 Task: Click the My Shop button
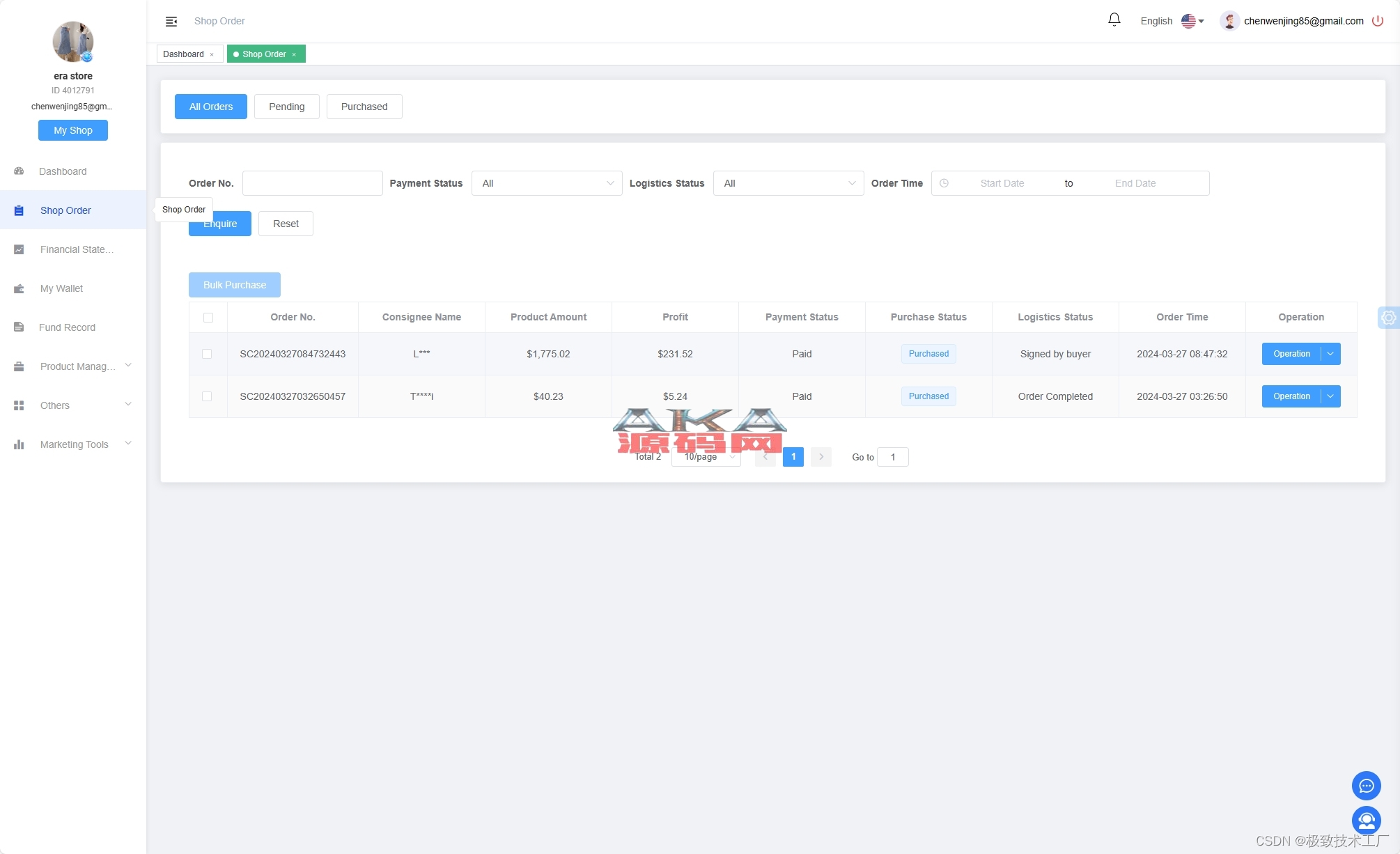point(73,130)
